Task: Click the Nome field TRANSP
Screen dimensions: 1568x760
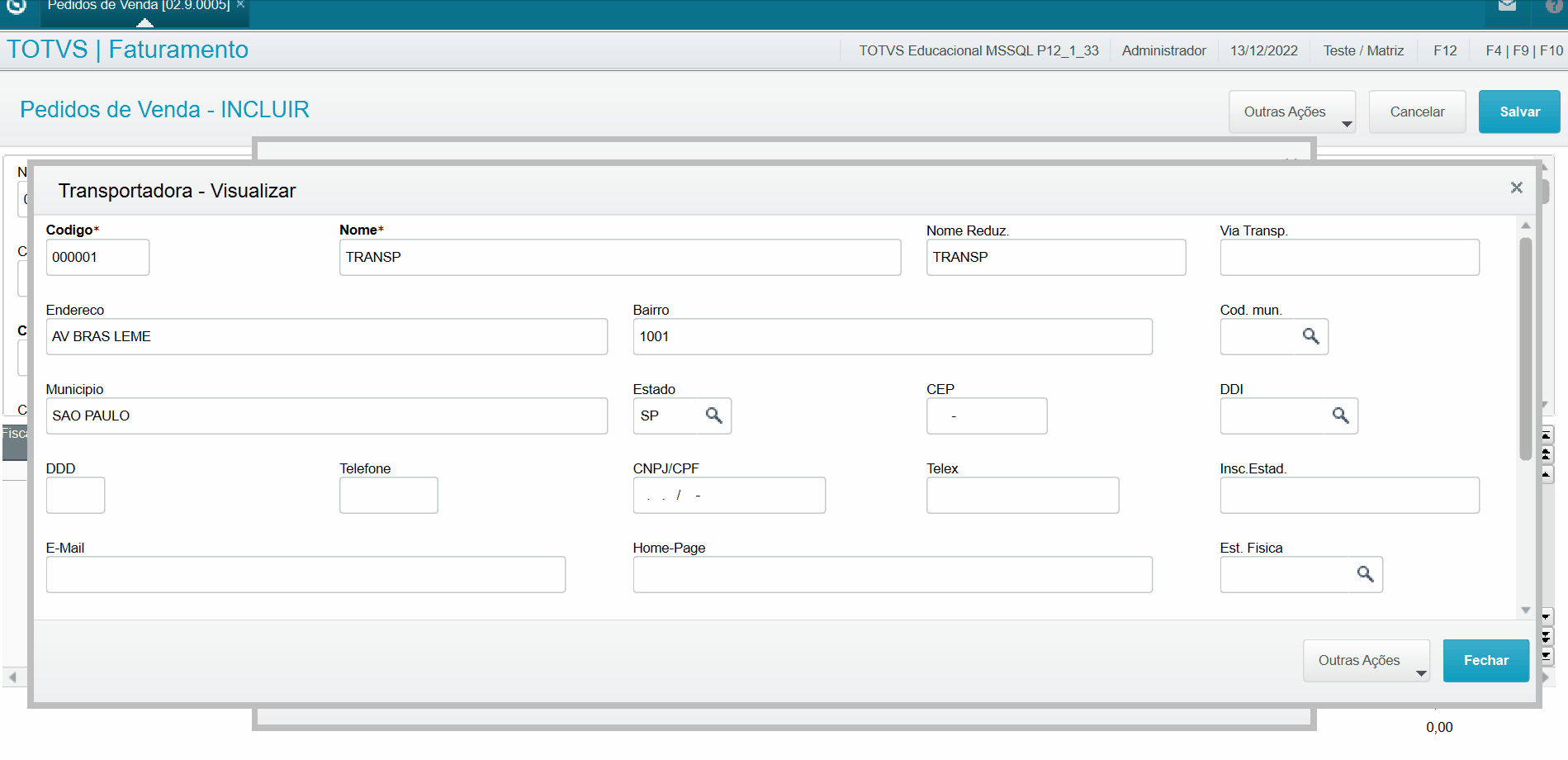Action: pyautogui.click(x=620, y=257)
